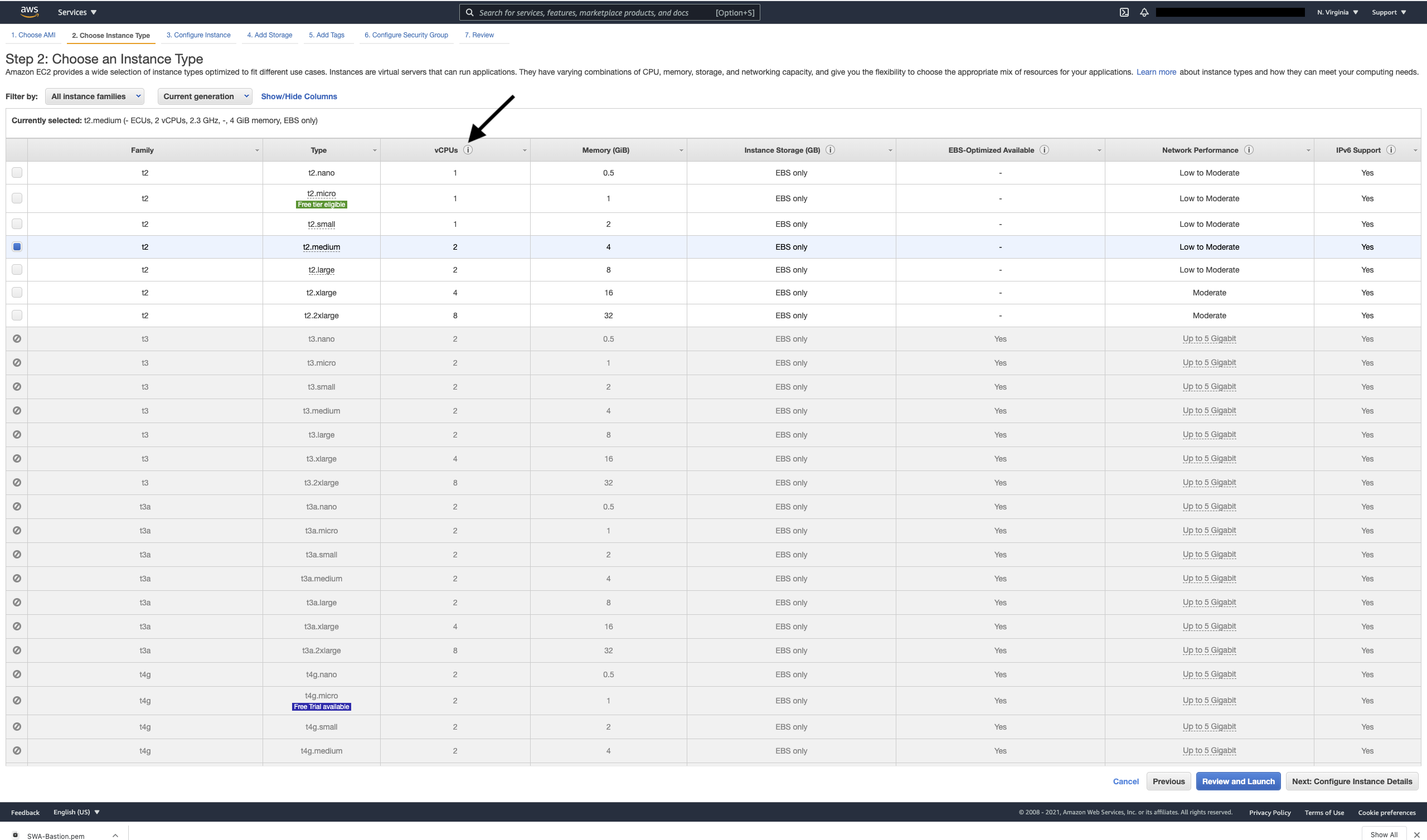
Task: Open the notifications bell icon
Action: (1144, 12)
